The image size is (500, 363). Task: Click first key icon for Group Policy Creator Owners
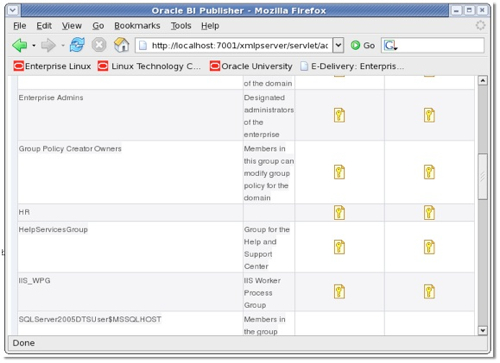339,172
